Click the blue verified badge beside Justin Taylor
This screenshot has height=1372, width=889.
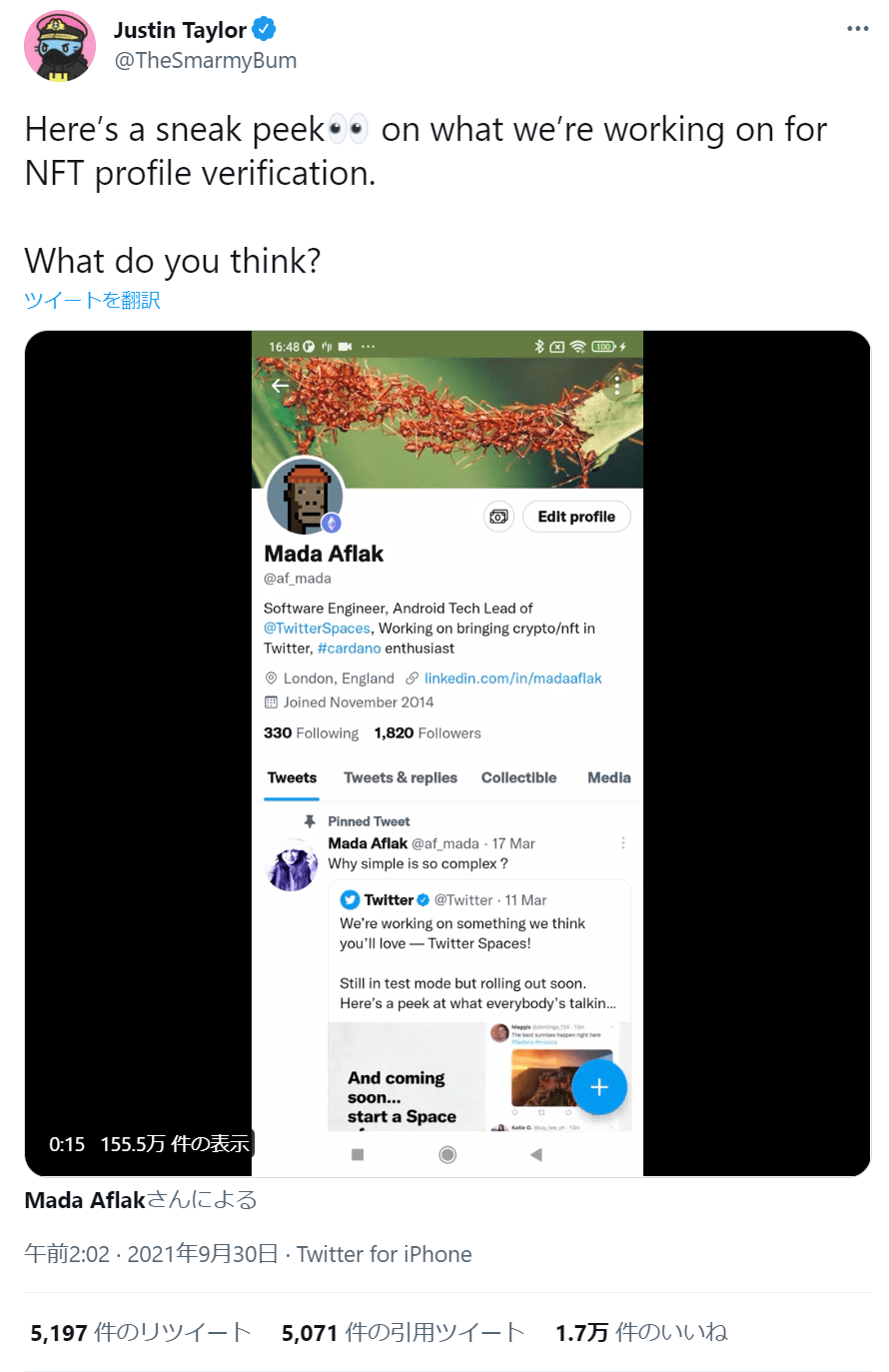pos(264,30)
